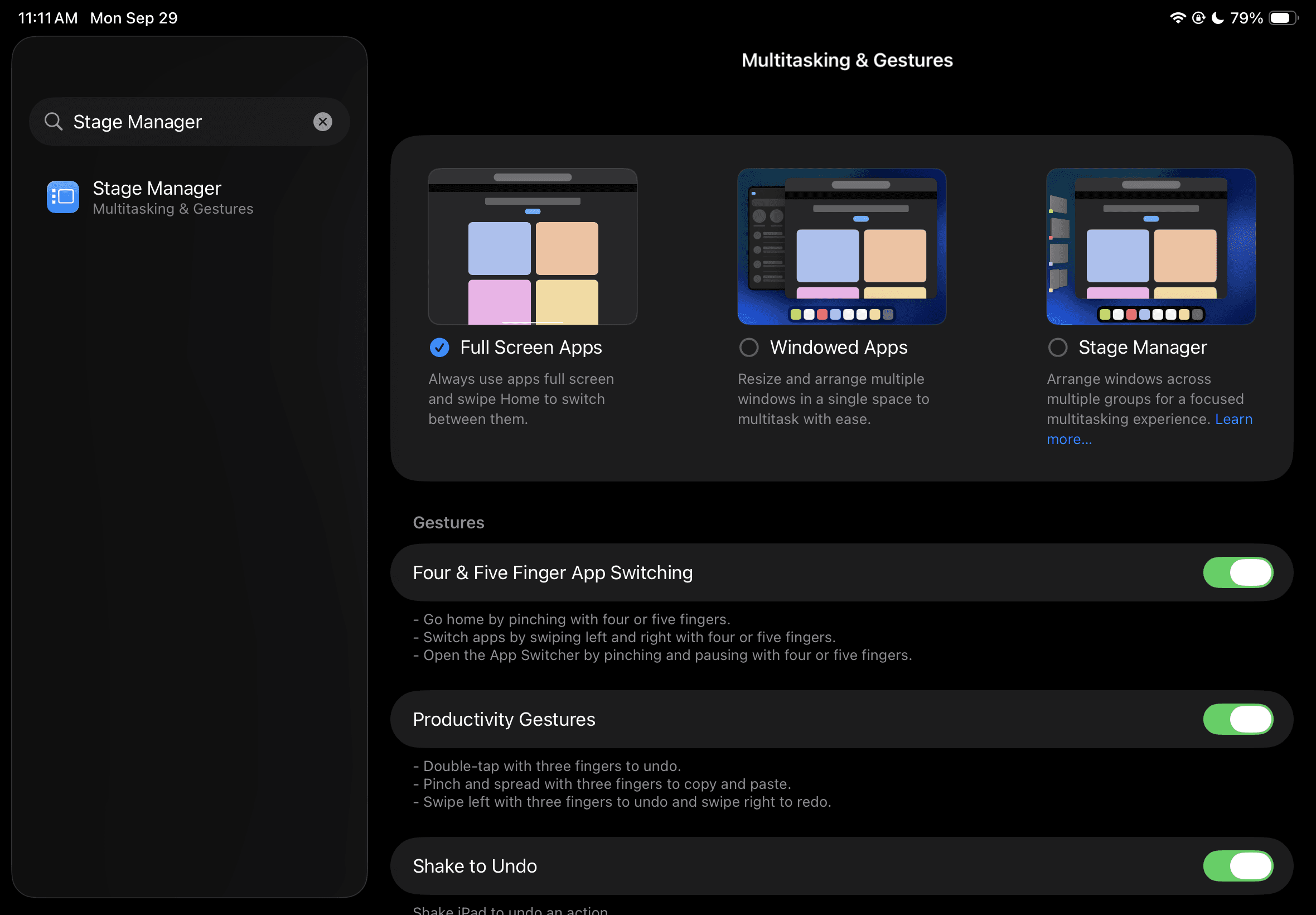
Task: Click the Full Screen Apps preview thumbnail
Action: pos(532,247)
